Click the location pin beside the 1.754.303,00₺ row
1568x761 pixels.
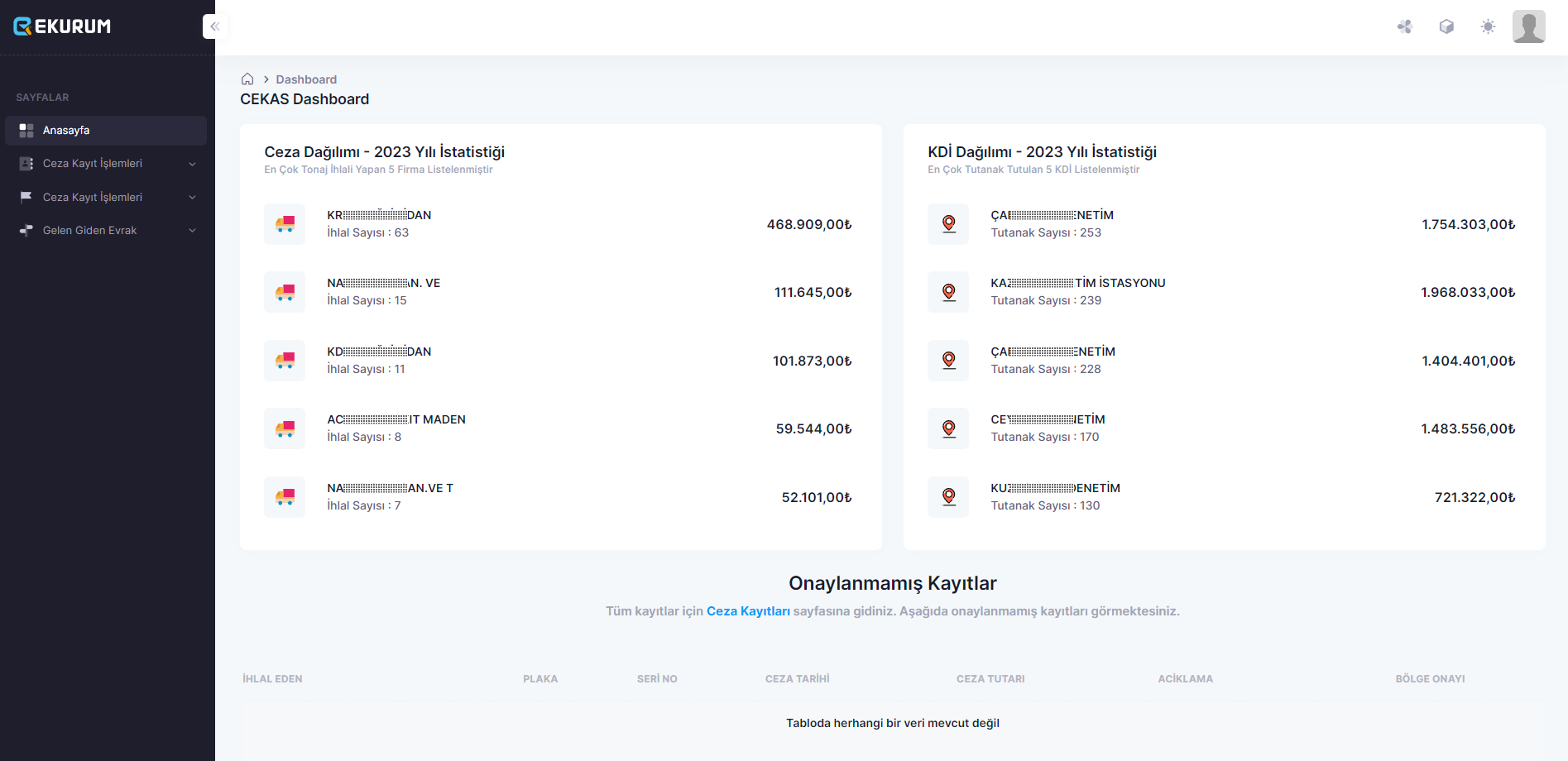(948, 224)
